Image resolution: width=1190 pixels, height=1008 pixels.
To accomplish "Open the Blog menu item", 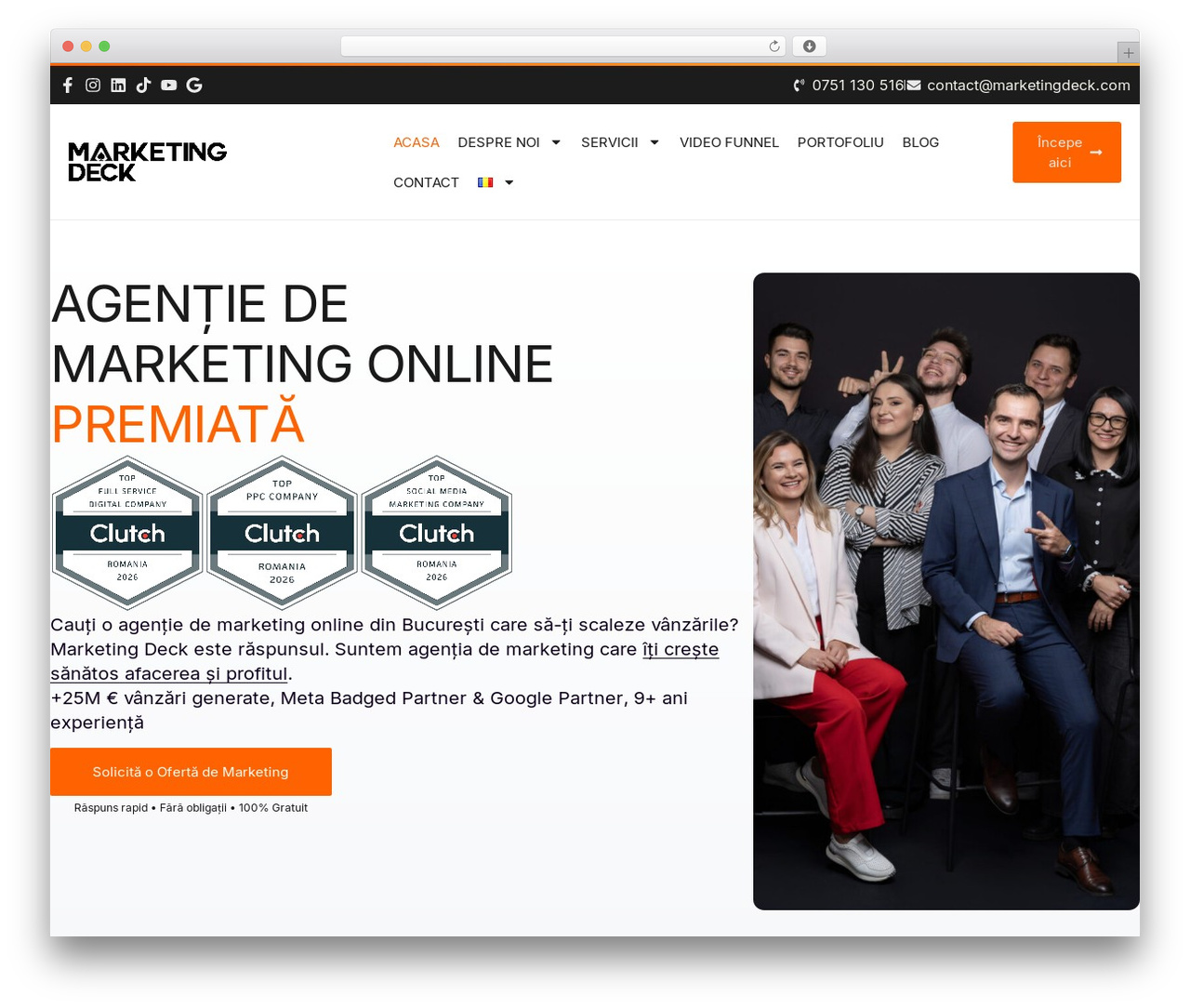I will (920, 142).
